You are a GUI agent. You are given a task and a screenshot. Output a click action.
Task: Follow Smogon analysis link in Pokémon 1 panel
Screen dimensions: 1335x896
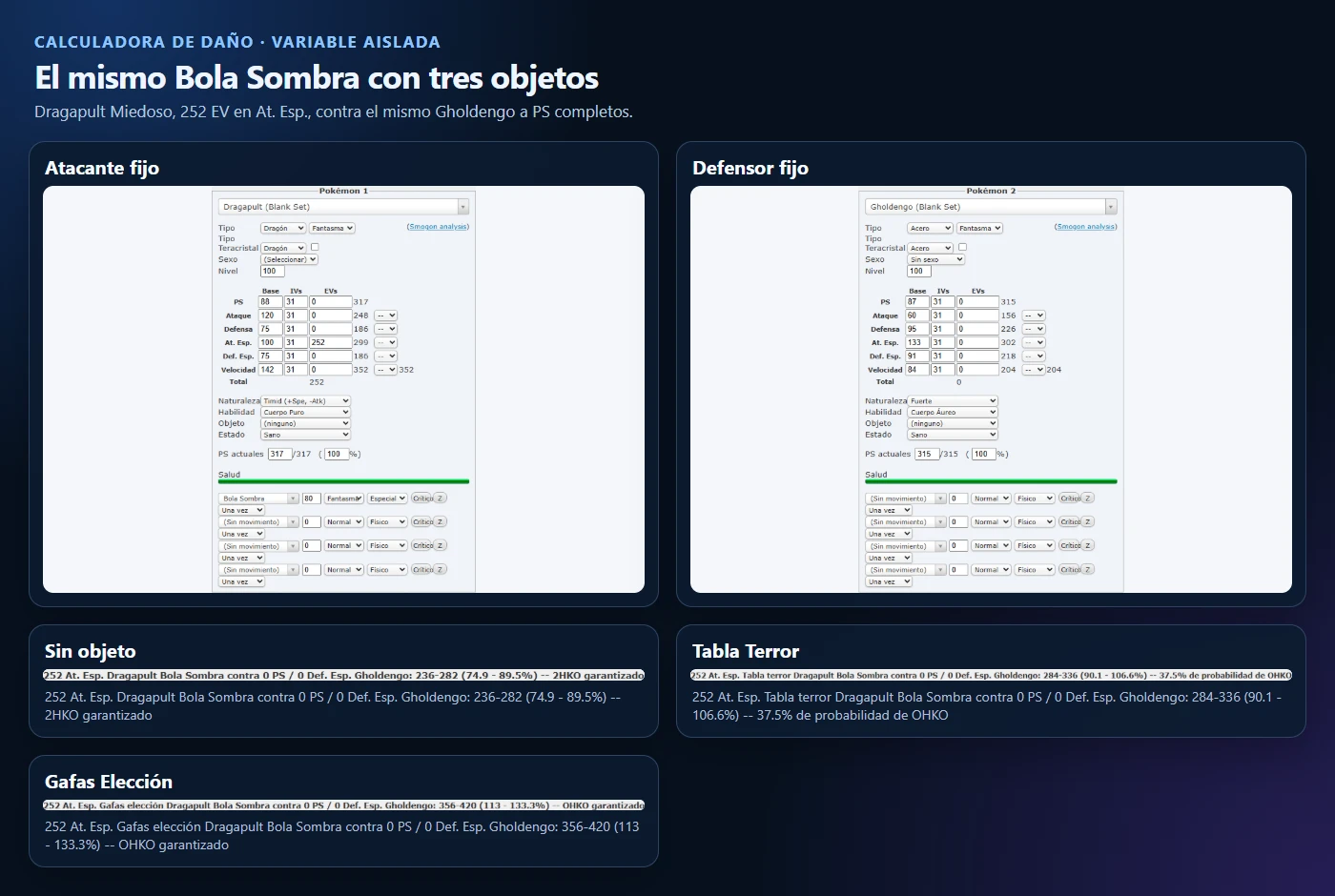[x=438, y=227]
